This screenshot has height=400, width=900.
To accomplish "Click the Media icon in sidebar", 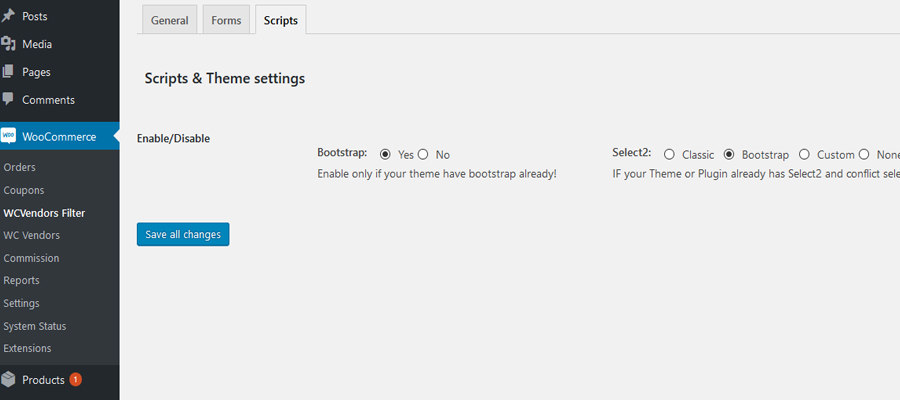I will tap(8, 44).
